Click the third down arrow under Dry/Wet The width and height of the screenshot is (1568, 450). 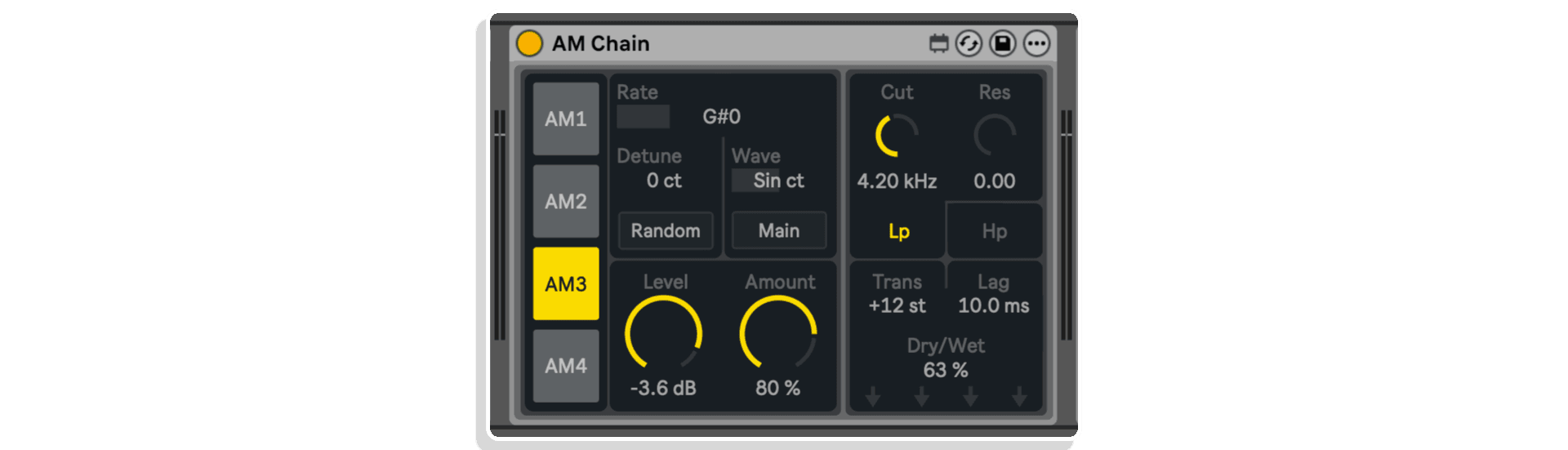pyautogui.click(x=970, y=396)
